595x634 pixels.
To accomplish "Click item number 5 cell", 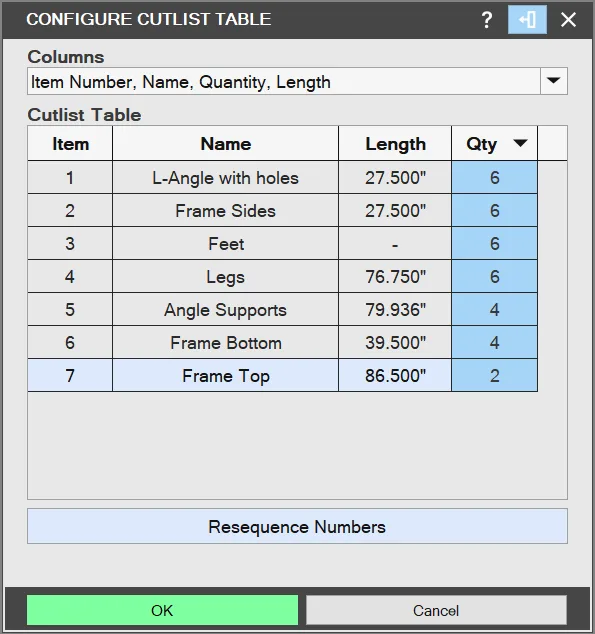I will [x=70, y=310].
